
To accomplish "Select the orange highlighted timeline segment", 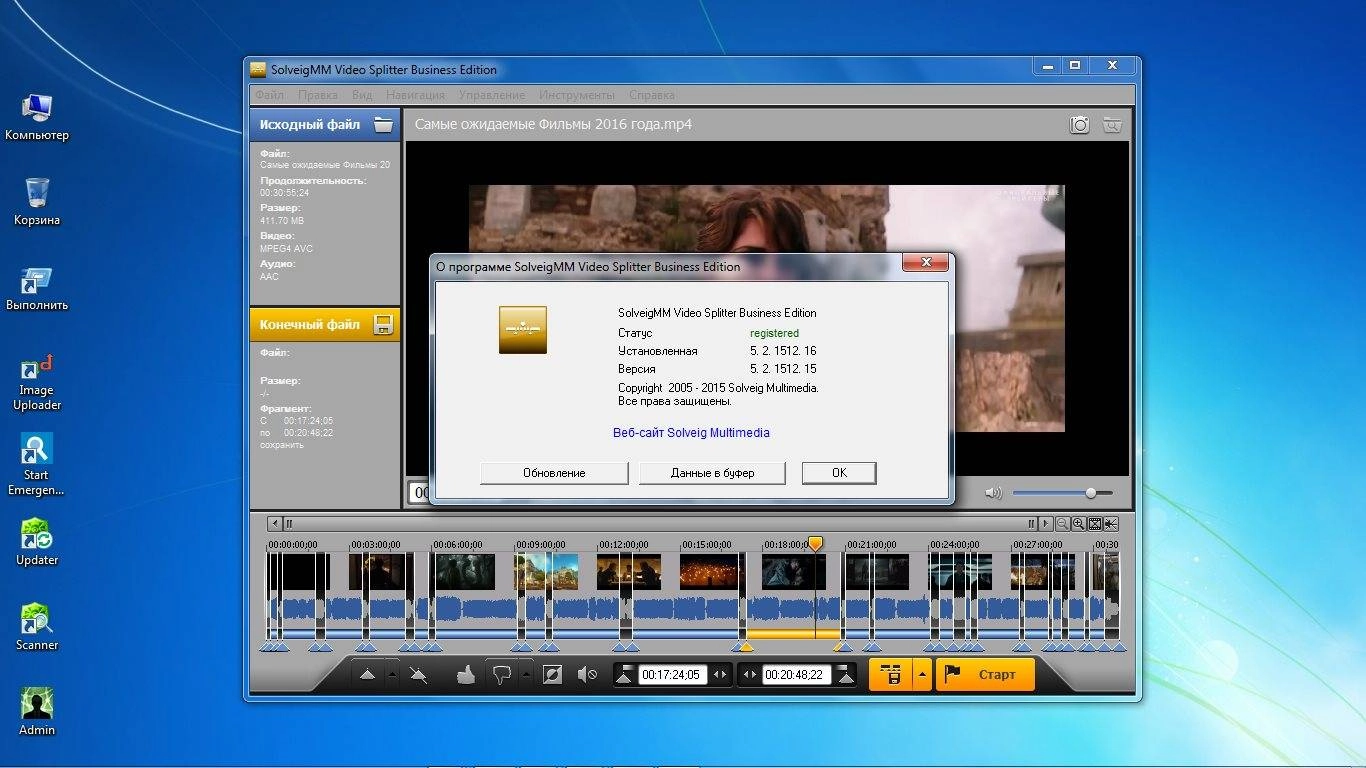I will point(794,634).
